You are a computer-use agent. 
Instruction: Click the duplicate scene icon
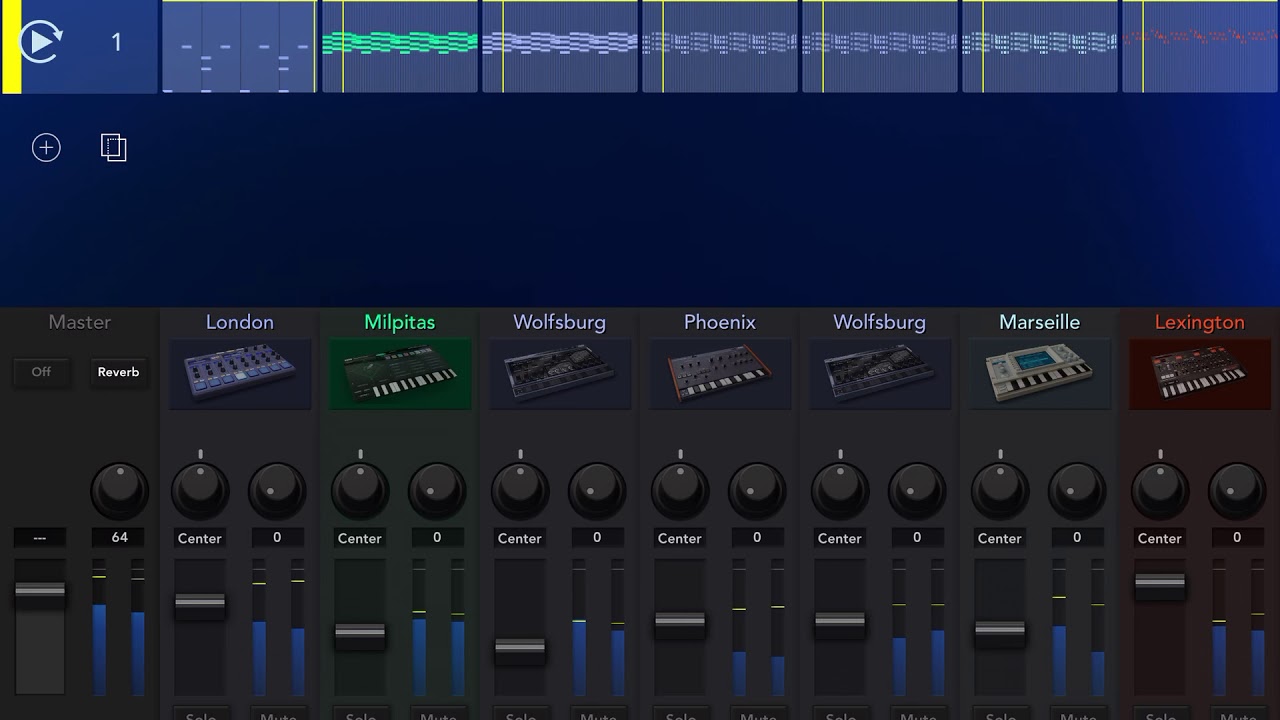click(114, 148)
